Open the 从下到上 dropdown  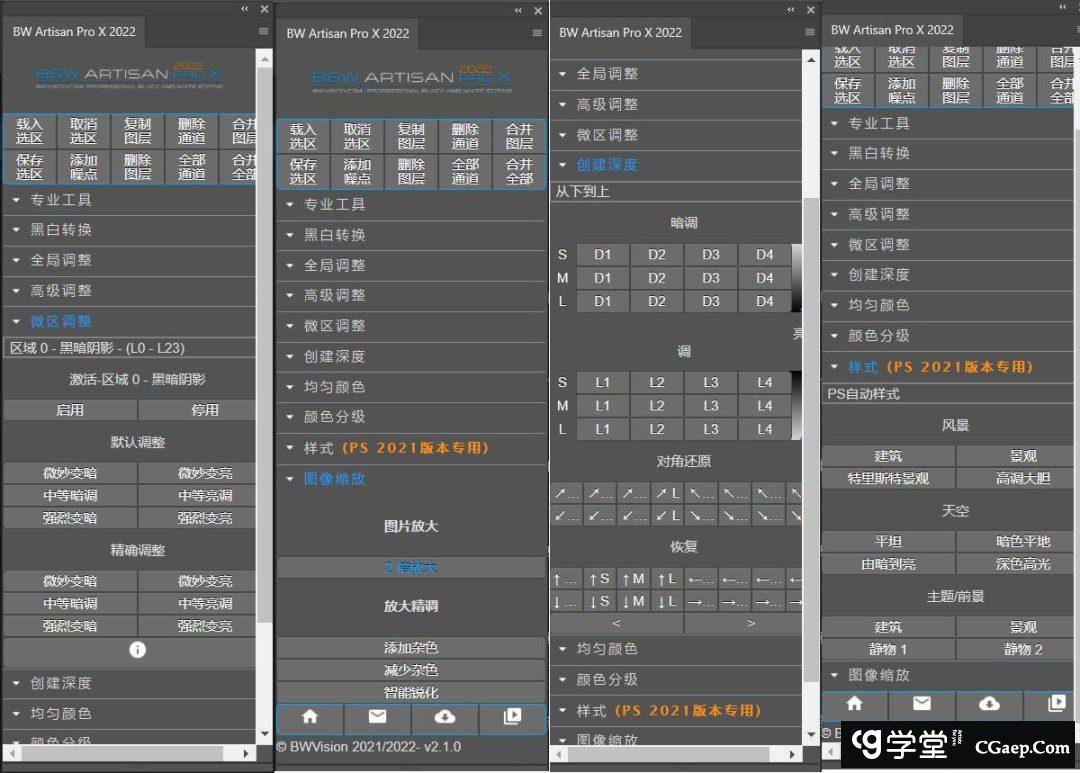coord(676,191)
